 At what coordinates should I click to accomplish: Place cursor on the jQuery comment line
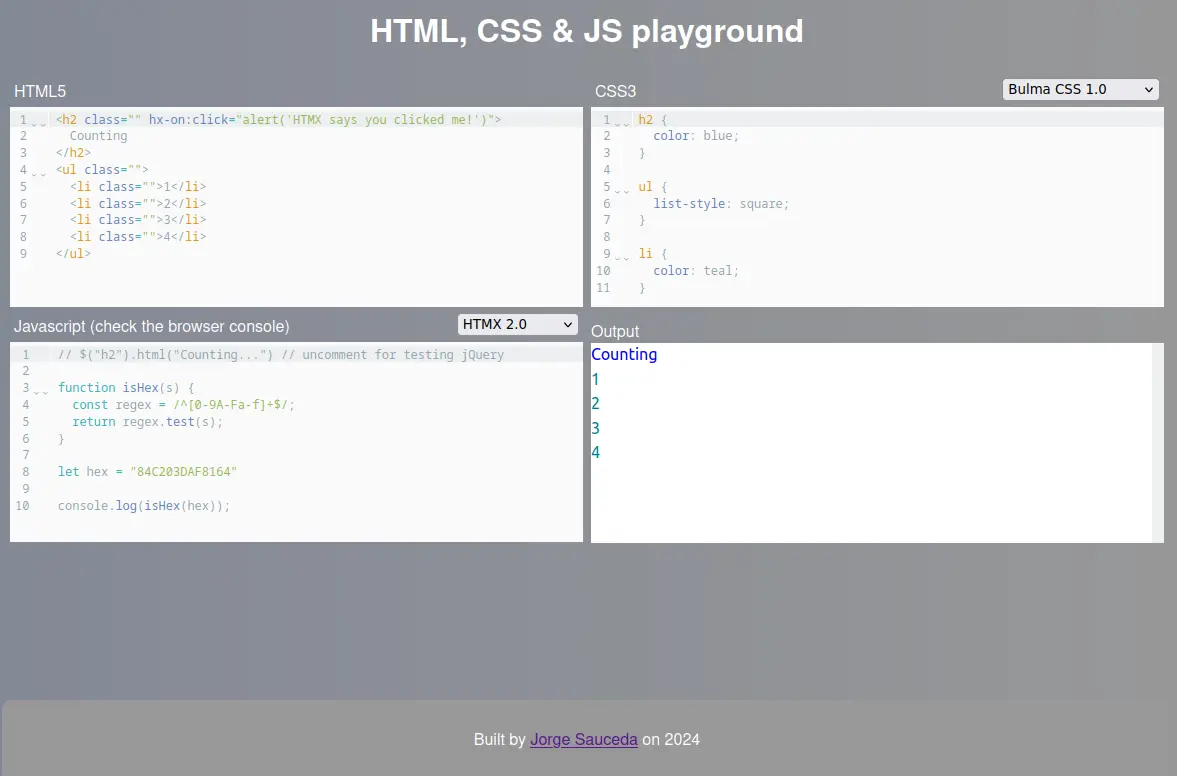[281, 354]
